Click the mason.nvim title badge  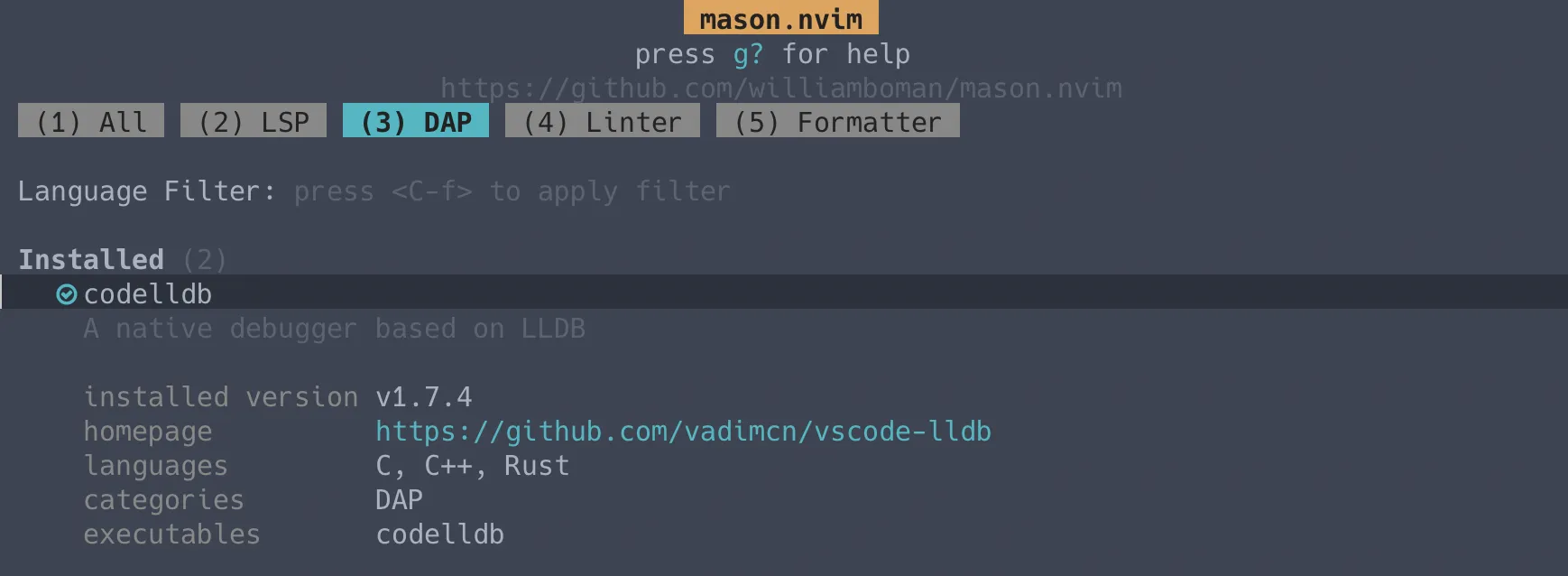click(x=781, y=19)
